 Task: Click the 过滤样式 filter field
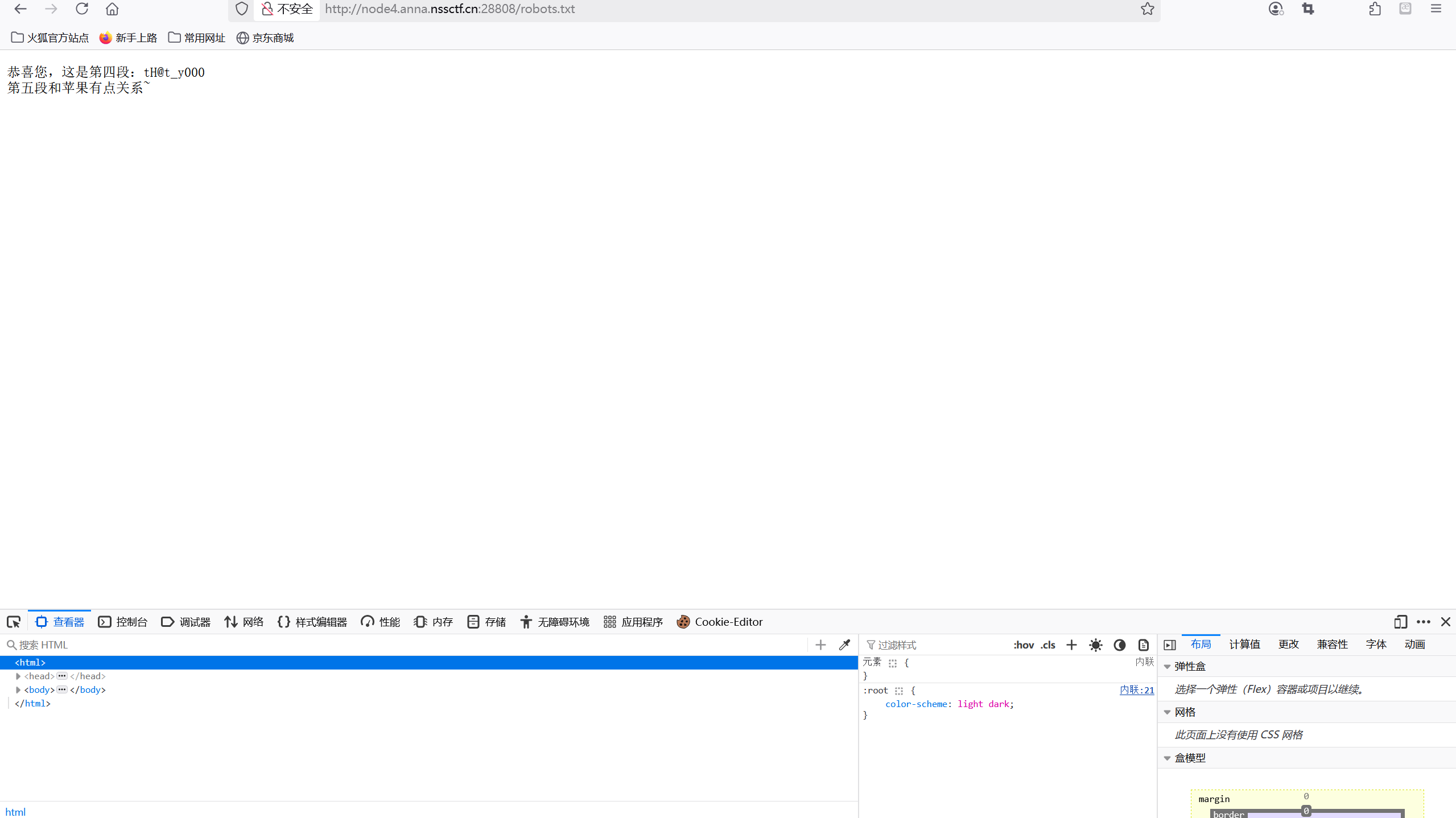coord(936,645)
